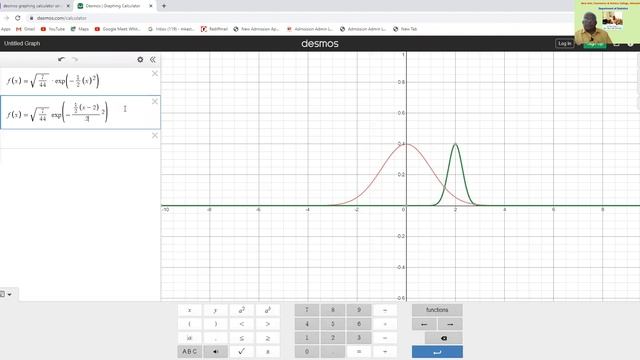Tap the number 6 key
Image resolution: width=640 pixels, height=360 pixels.
[359, 324]
